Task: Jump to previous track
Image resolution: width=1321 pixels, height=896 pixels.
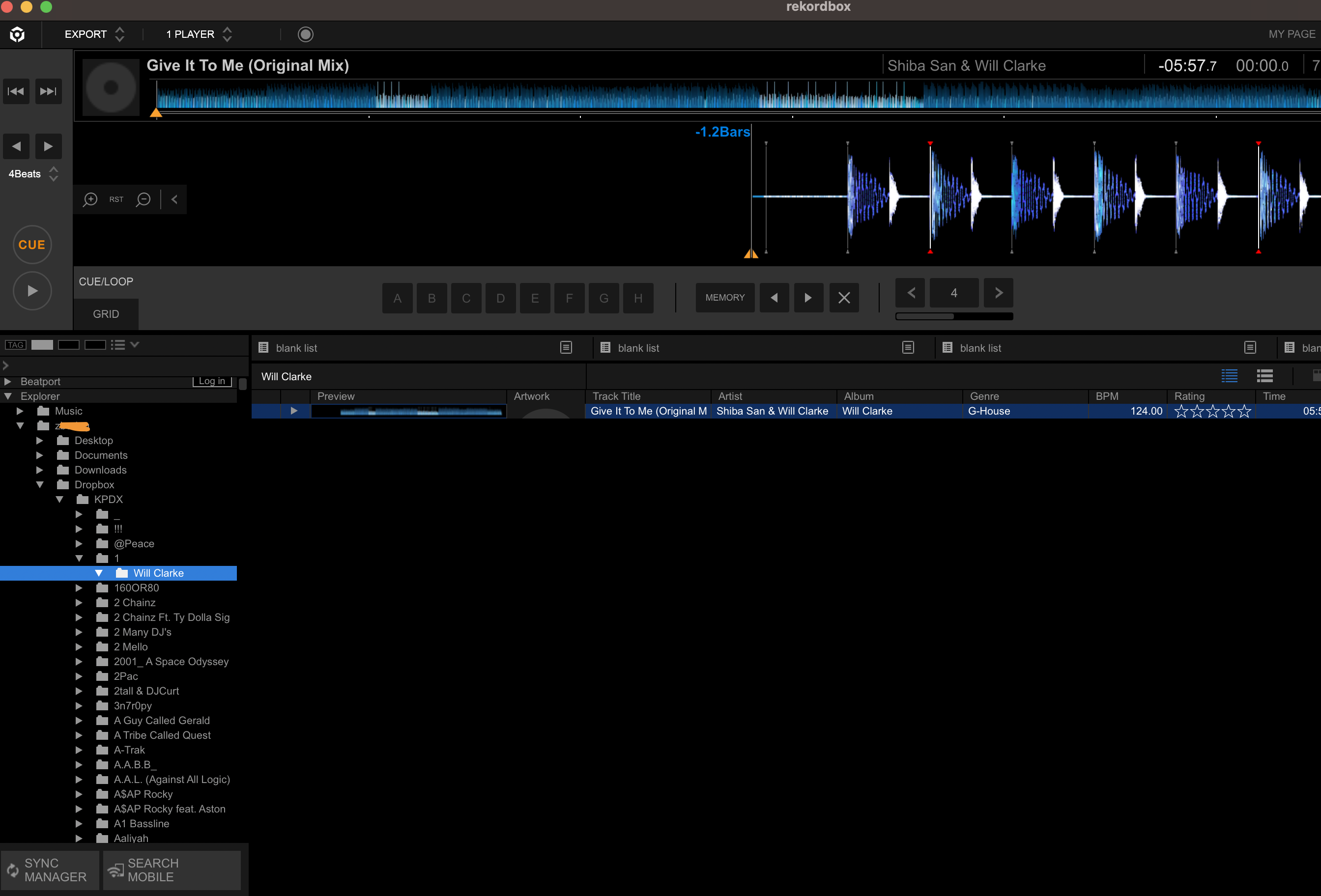Action: (16, 91)
